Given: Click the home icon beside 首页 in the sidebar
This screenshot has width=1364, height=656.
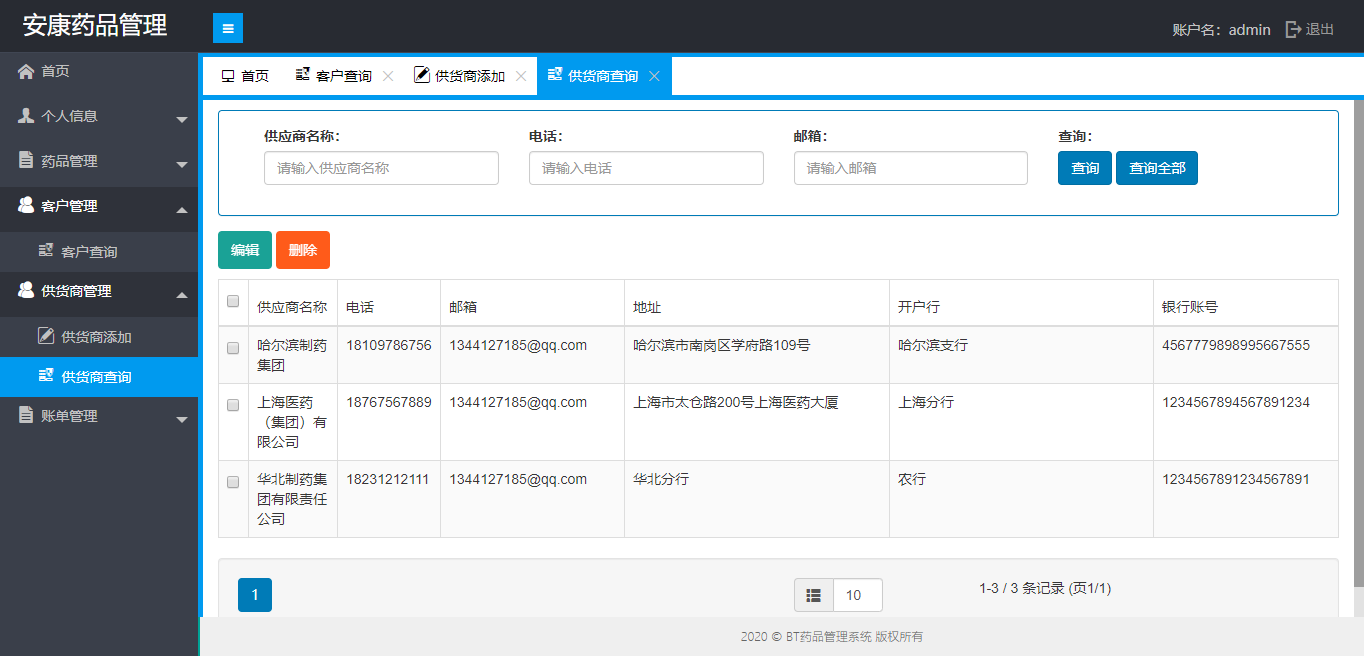Looking at the screenshot, I should point(26,71).
